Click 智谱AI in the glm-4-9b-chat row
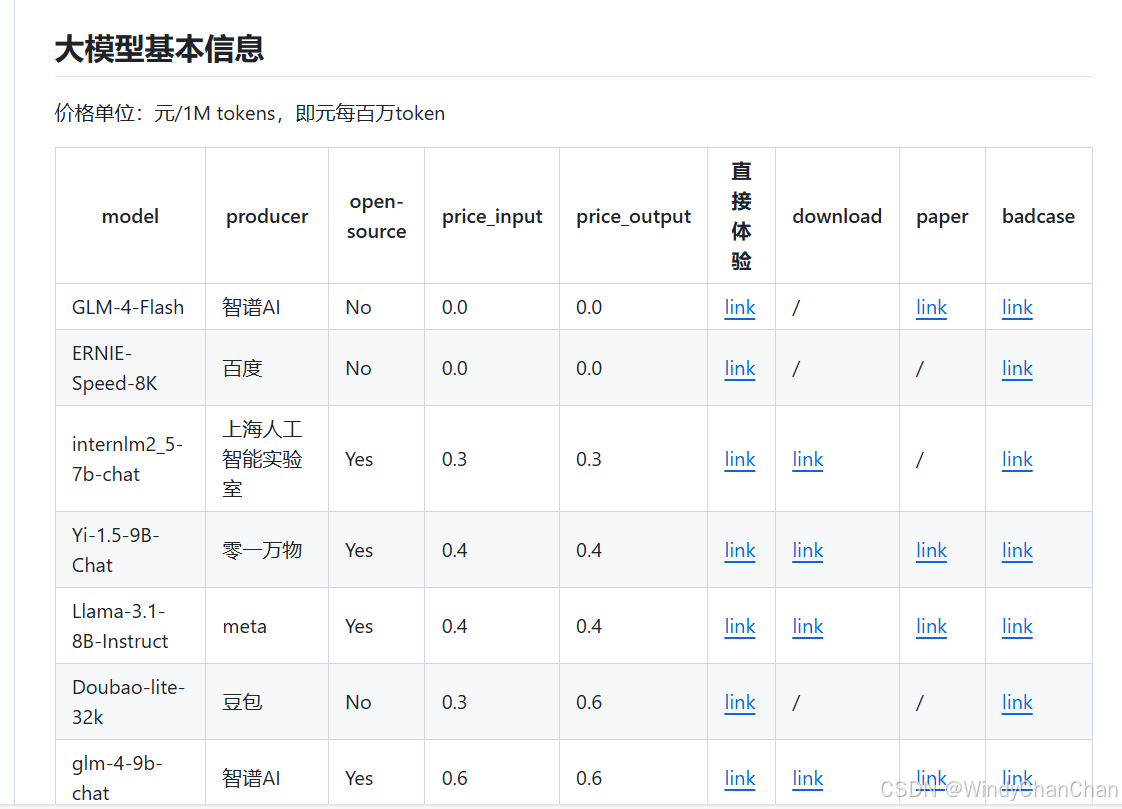Image resolution: width=1122 pixels, height=809 pixels. coord(251,778)
